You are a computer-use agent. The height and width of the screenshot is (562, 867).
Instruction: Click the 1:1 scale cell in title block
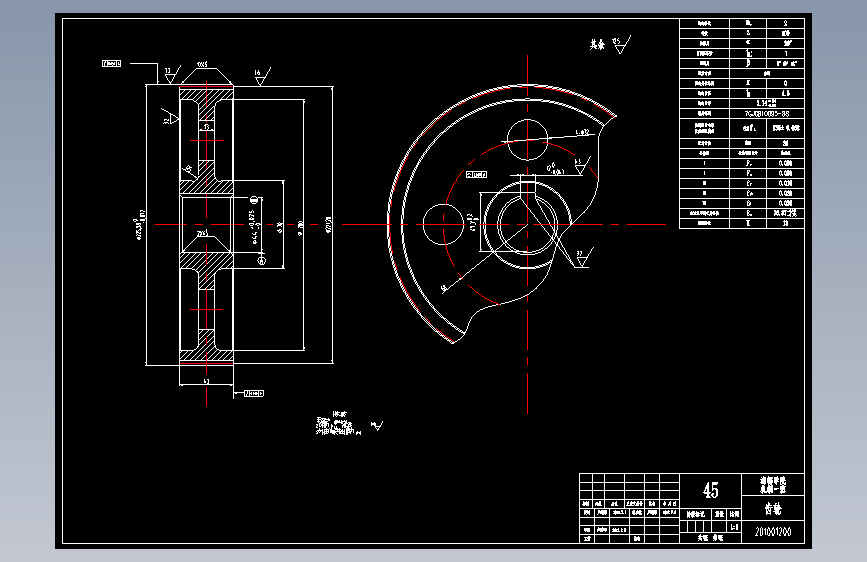pos(734,527)
